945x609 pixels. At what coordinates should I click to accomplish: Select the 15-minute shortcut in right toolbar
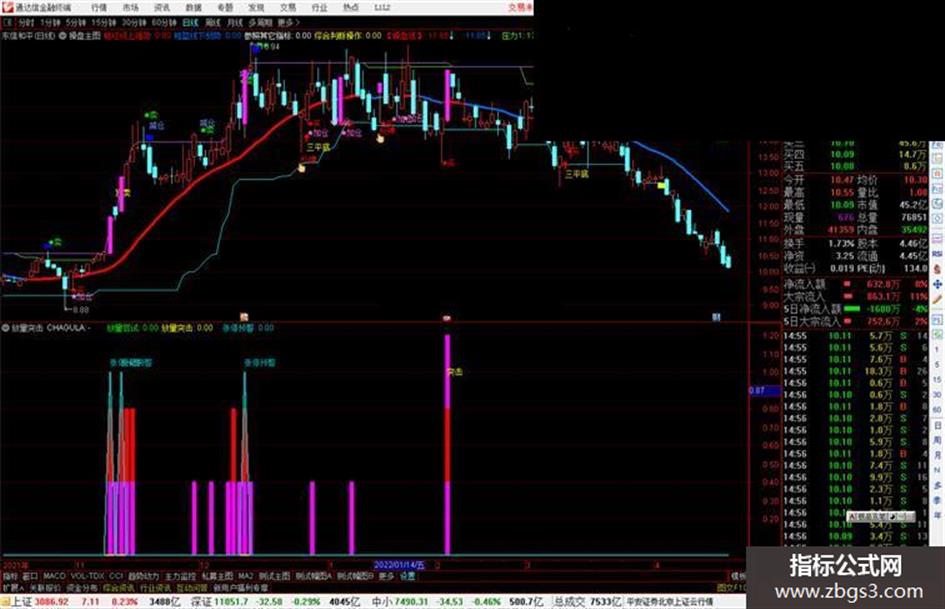[x=937, y=380]
